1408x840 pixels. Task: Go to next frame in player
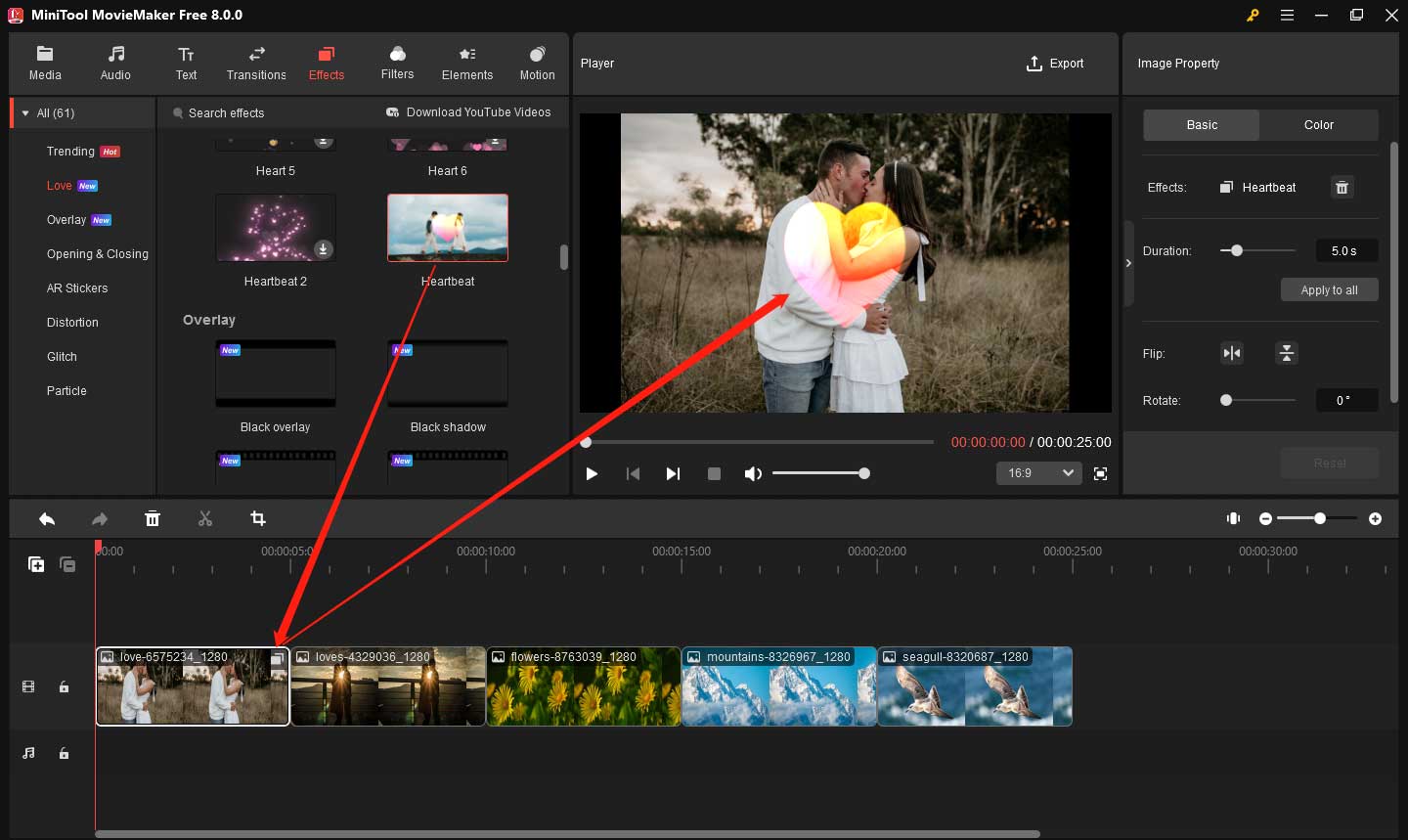click(673, 473)
